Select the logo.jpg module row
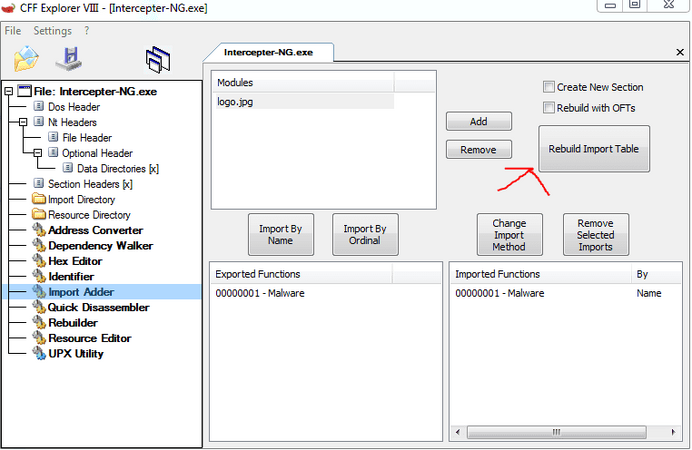Image resolution: width=692 pixels, height=450 pixels. 305,102
